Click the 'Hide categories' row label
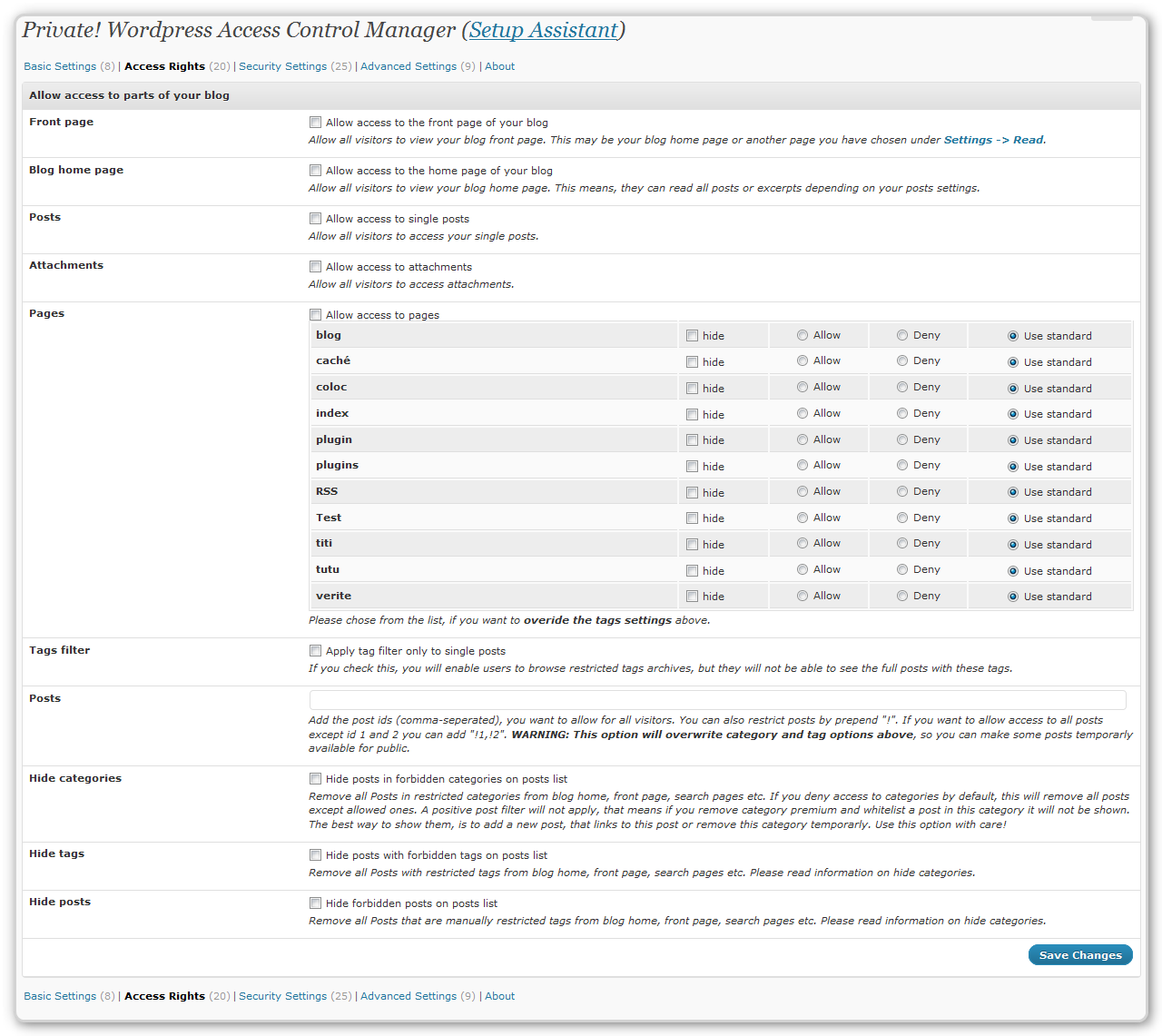The height and width of the screenshot is (1036, 1162). click(75, 778)
